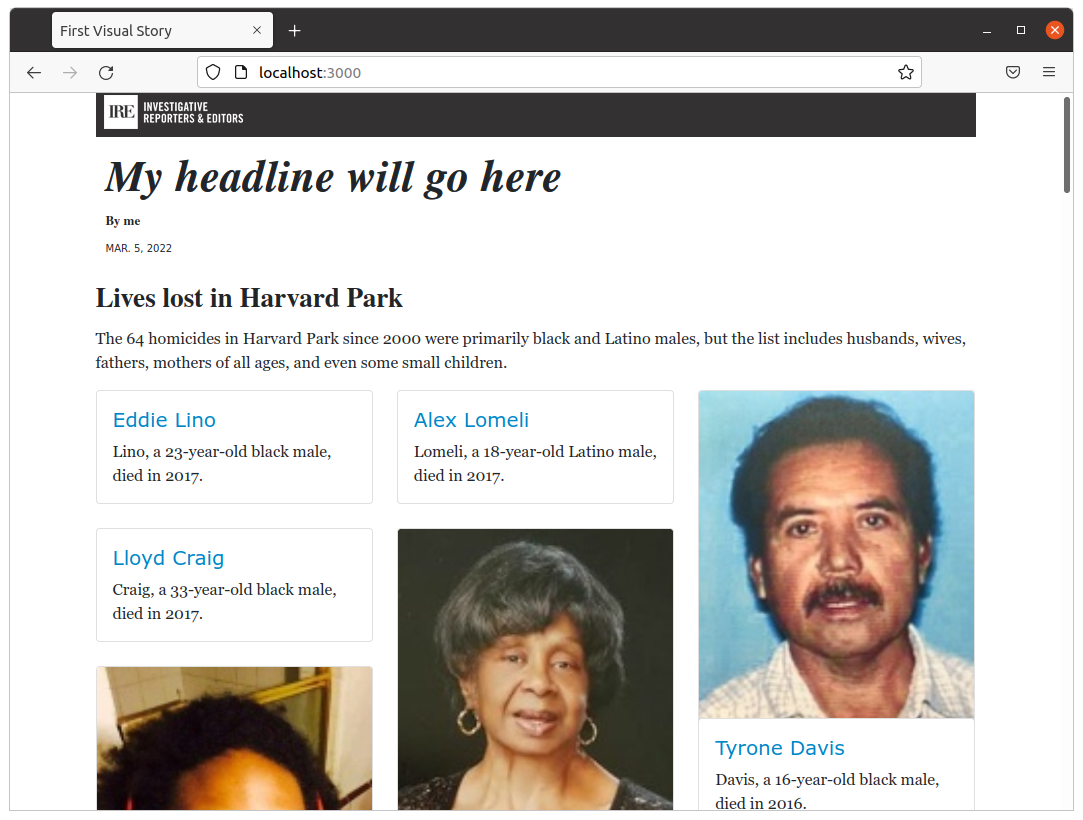Open a new tab with plus button
This screenshot has height=820, width=1083.
coord(294,31)
